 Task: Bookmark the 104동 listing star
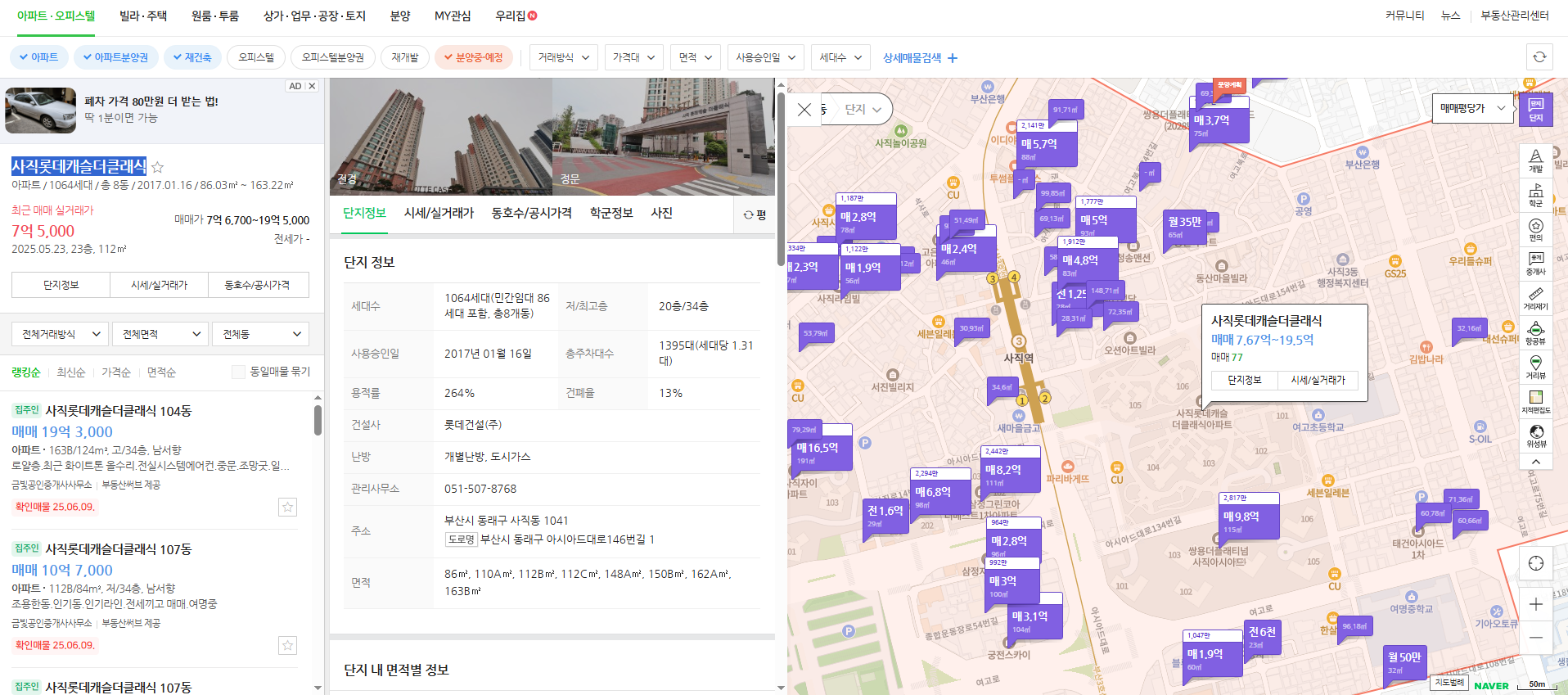click(x=287, y=508)
